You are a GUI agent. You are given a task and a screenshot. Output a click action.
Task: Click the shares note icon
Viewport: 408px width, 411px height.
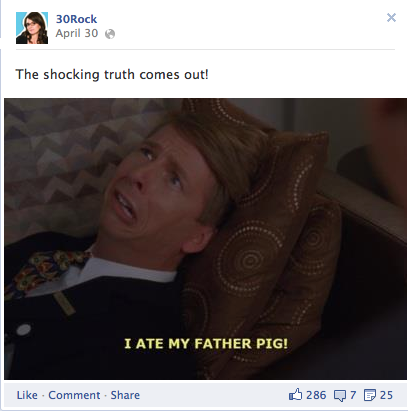point(370,395)
